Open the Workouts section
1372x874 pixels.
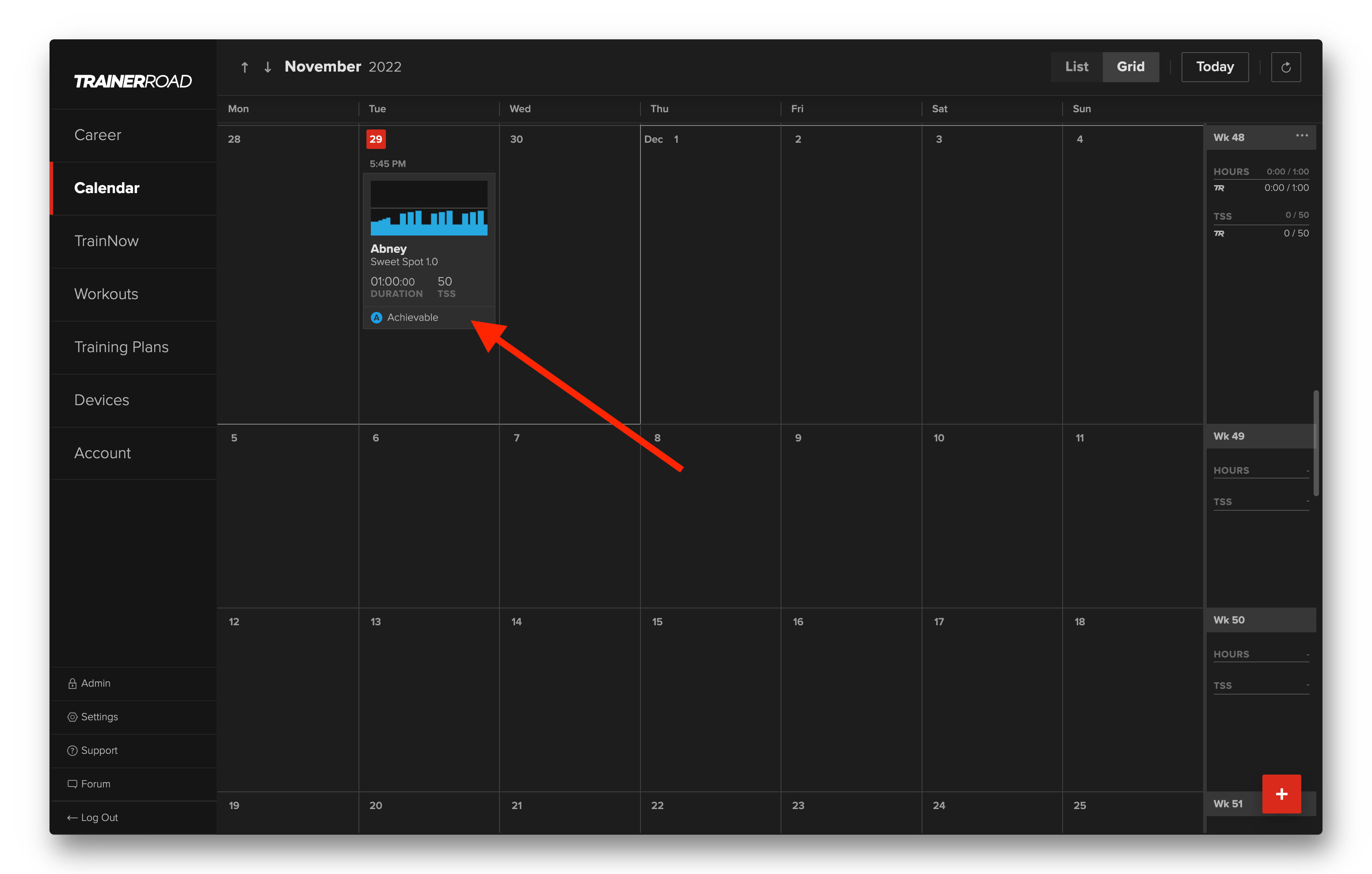click(133, 294)
